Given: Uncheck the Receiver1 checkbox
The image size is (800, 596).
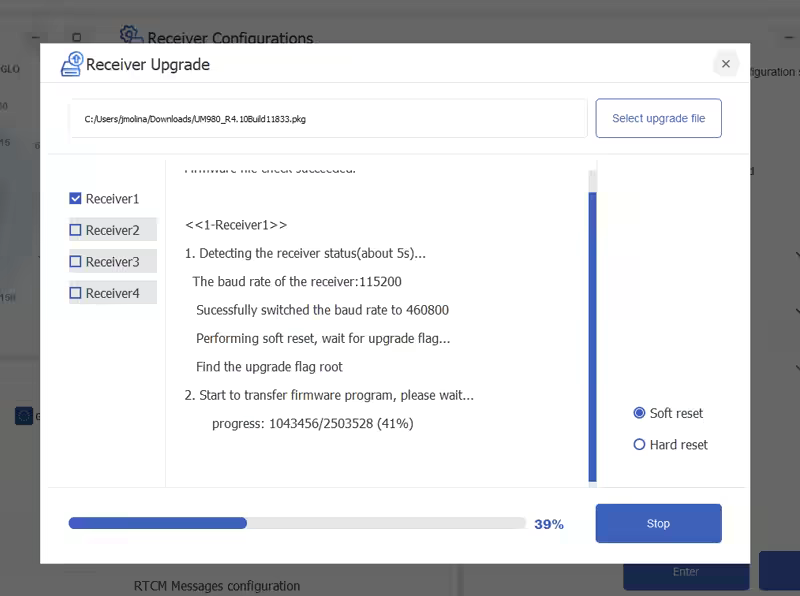Looking at the screenshot, I should point(76,199).
